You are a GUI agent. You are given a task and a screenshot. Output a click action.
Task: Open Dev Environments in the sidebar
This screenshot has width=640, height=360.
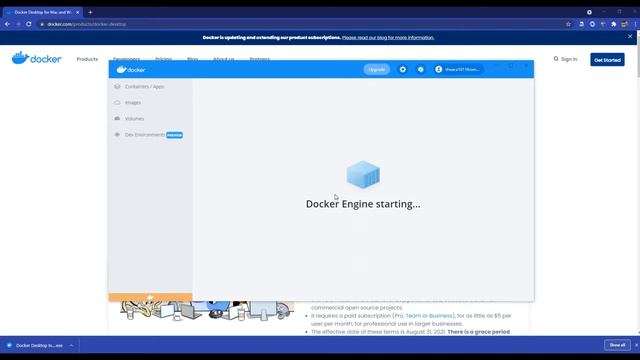tap(144, 135)
